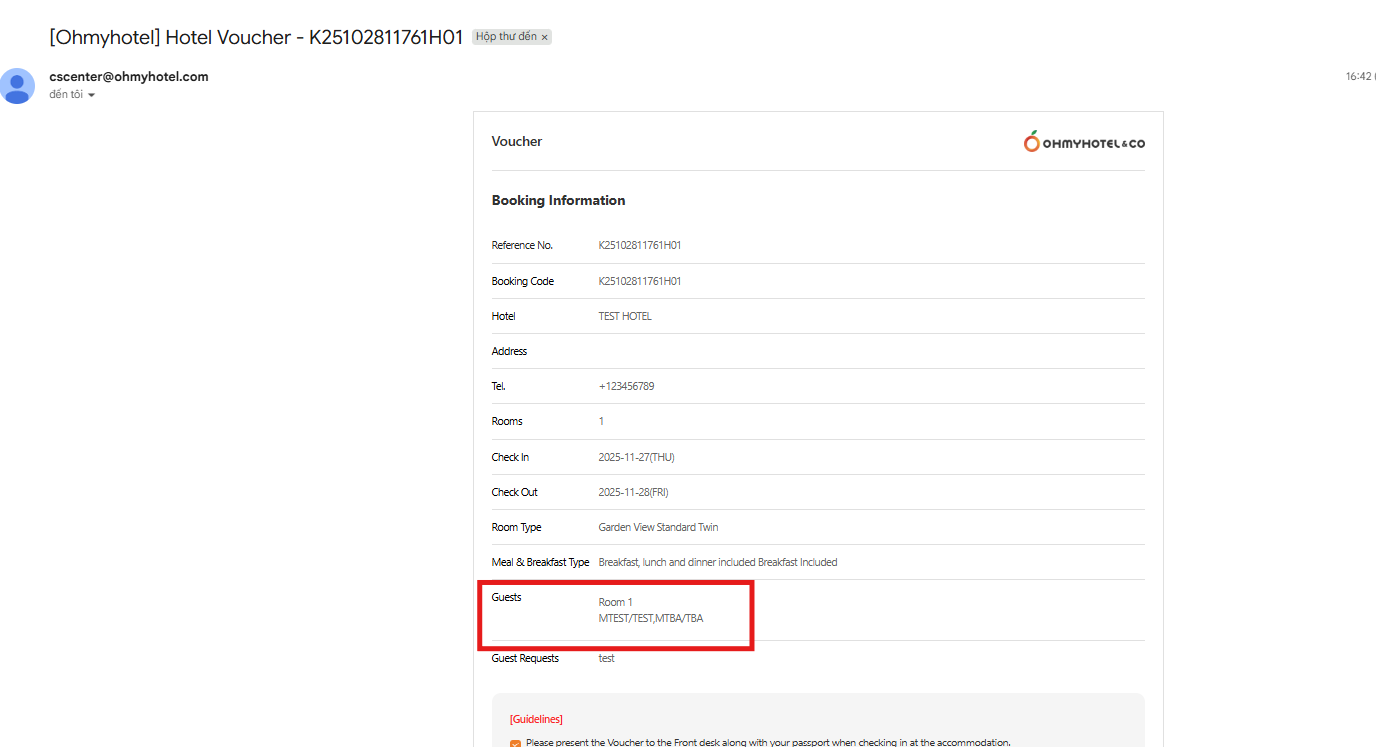This screenshot has width=1376, height=747.
Task: Click the 16:42 received time
Action: (x=1359, y=76)
